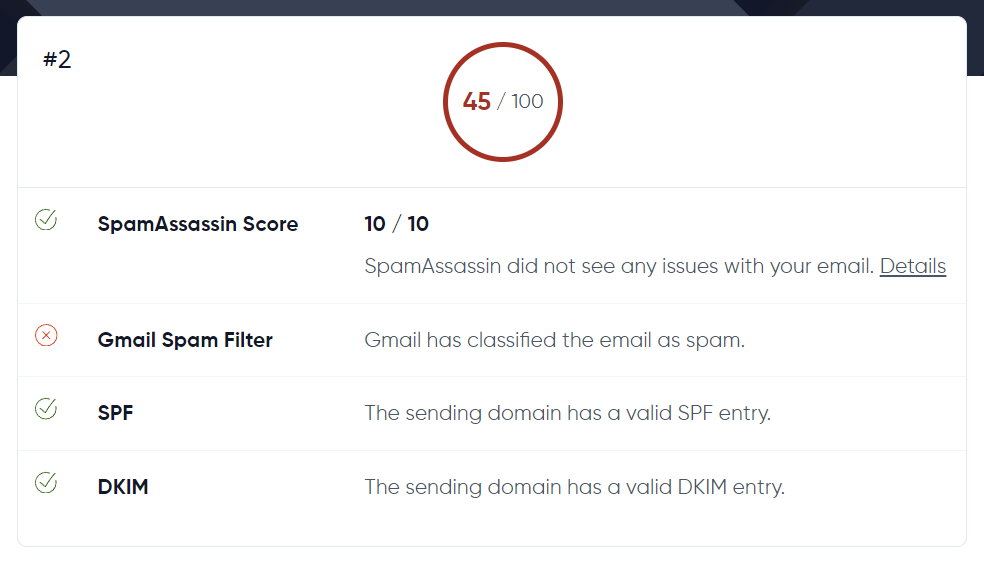Click the #2 result number label
The height and width of the screenshot is (564, 984).
click(x=57, y=60)
